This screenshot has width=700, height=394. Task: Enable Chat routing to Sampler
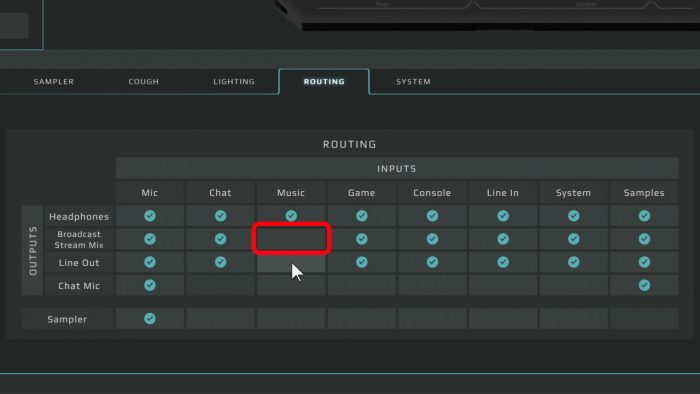(221, 319)
